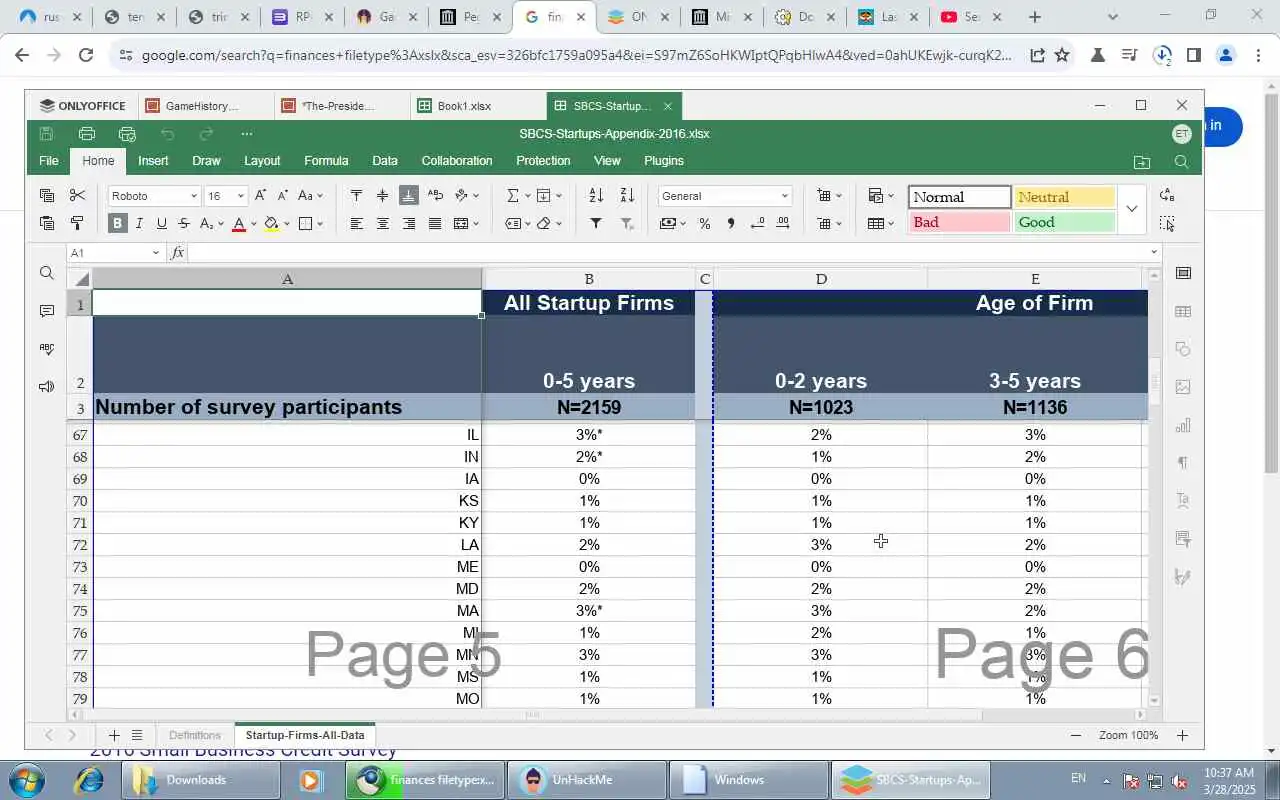Apply the Bad cell style

pos(959,222)
